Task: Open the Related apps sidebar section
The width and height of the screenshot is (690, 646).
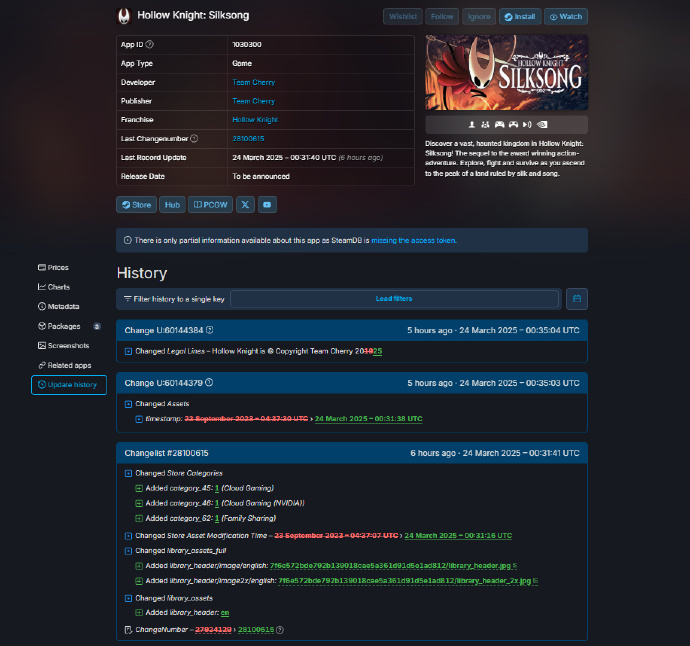Action: (x=65, y=365)
